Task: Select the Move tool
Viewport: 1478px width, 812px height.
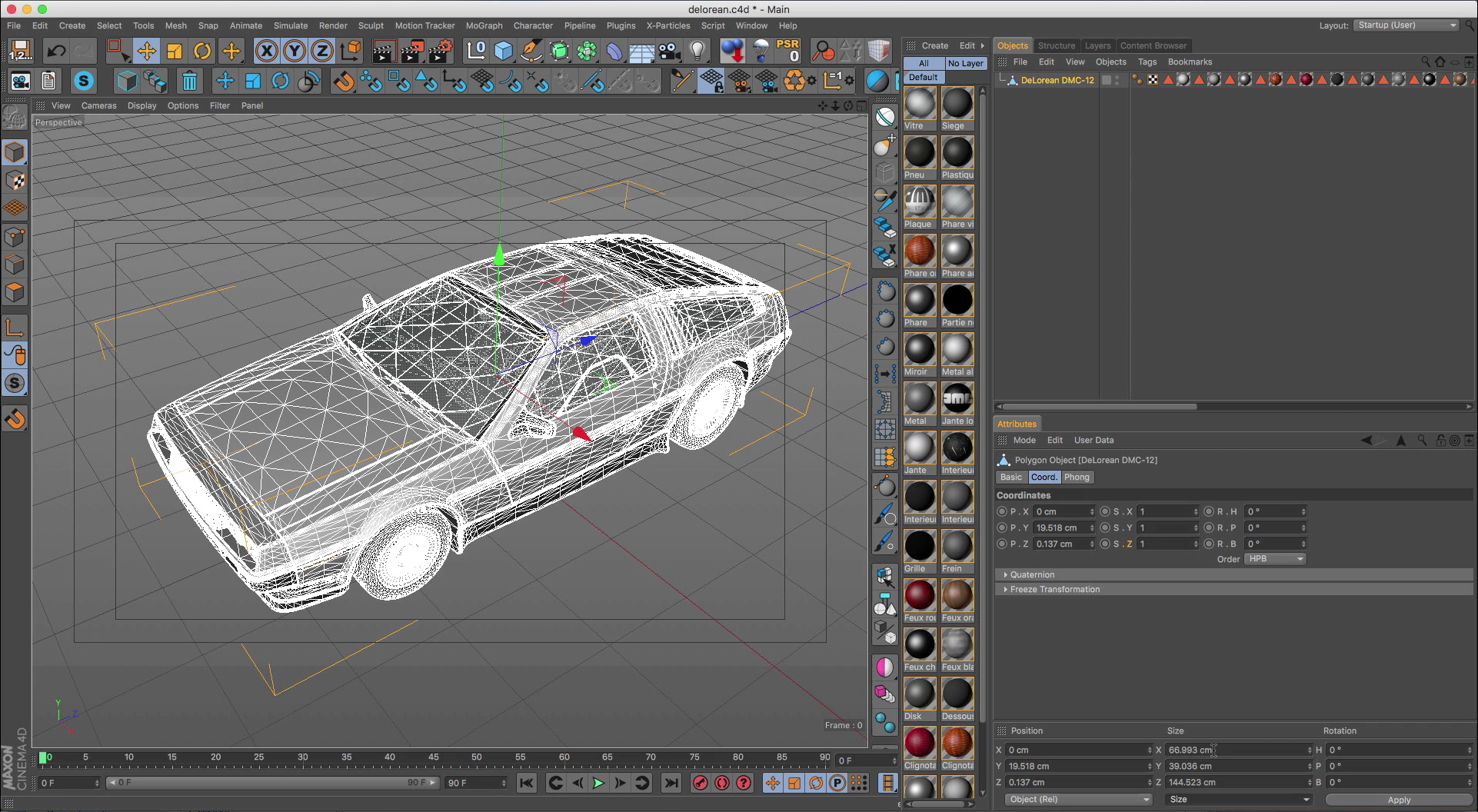Action: click(x=146, y=52)
